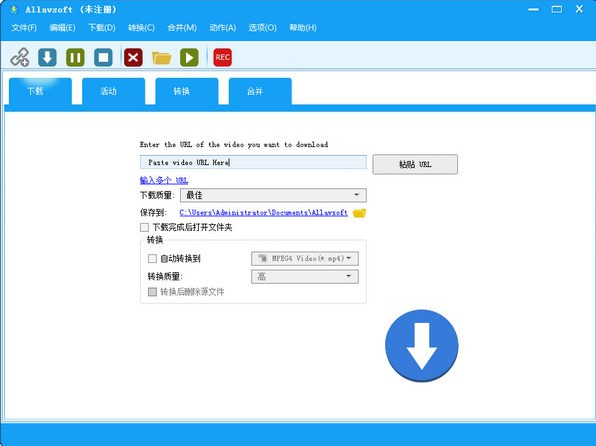Screen dimensions: 596x446
Task: Browse for save location with the yellow folder icon
Action: [x=359, y=213]
